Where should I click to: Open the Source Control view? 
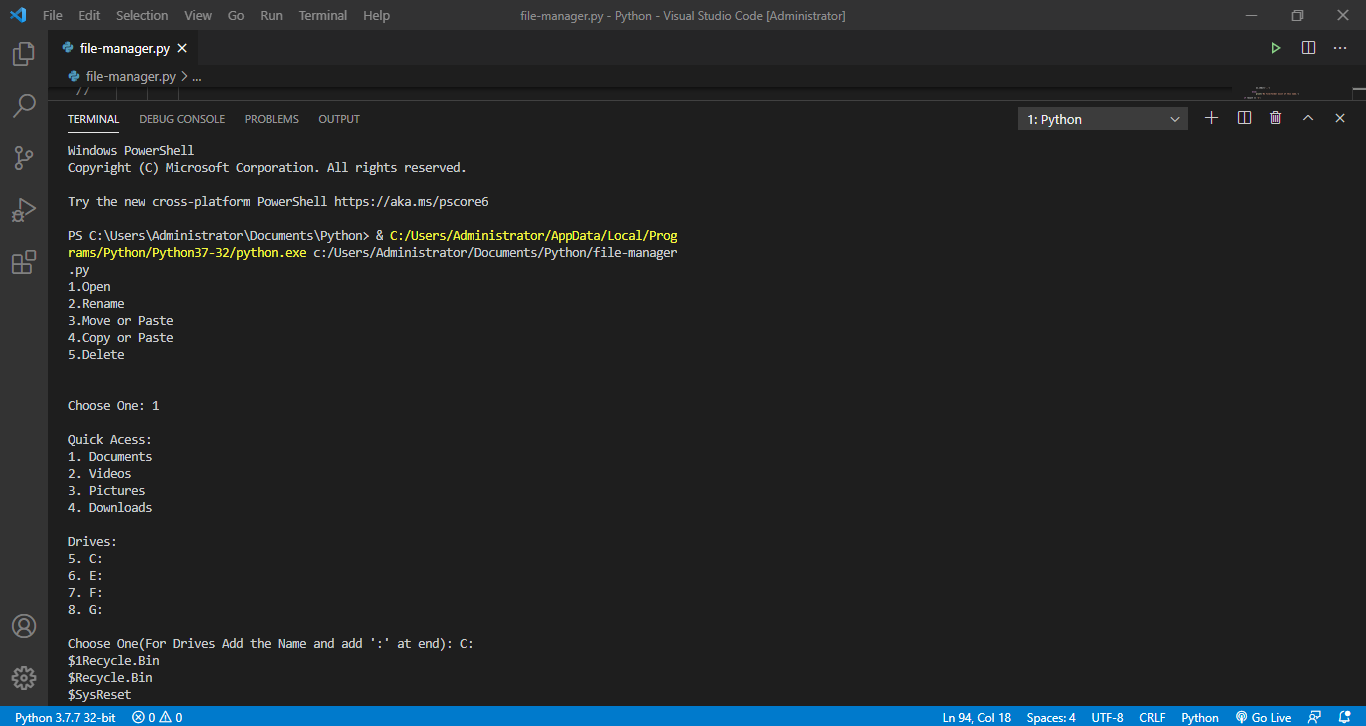pyautogui.click(x=23, y=157)
